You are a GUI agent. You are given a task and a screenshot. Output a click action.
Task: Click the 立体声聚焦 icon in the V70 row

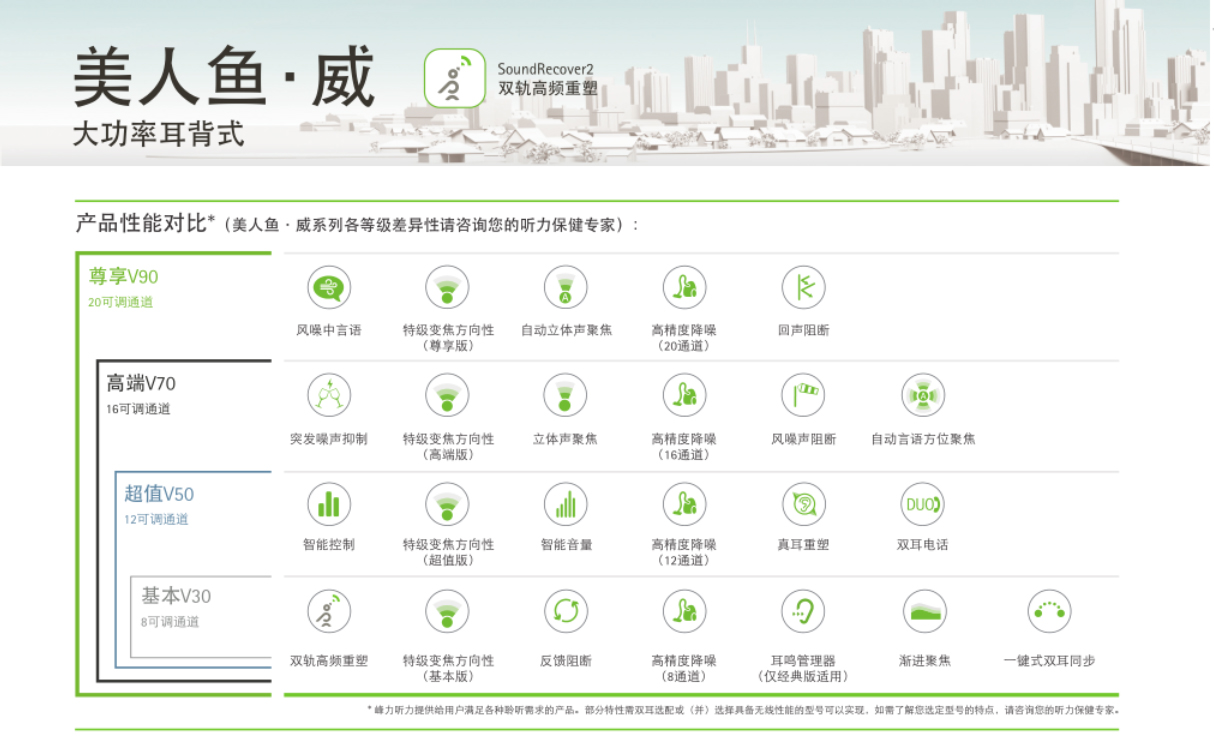pos(566,396)
